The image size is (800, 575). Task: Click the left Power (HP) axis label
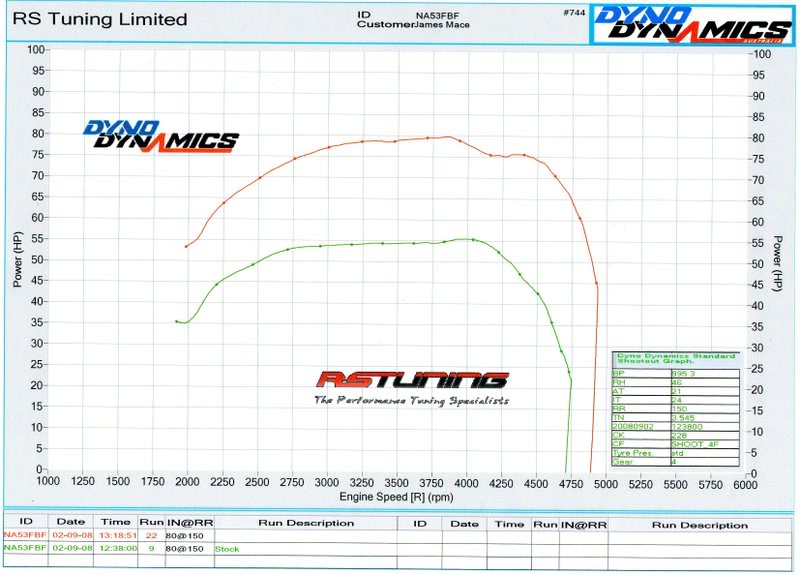tap(17, 260)
